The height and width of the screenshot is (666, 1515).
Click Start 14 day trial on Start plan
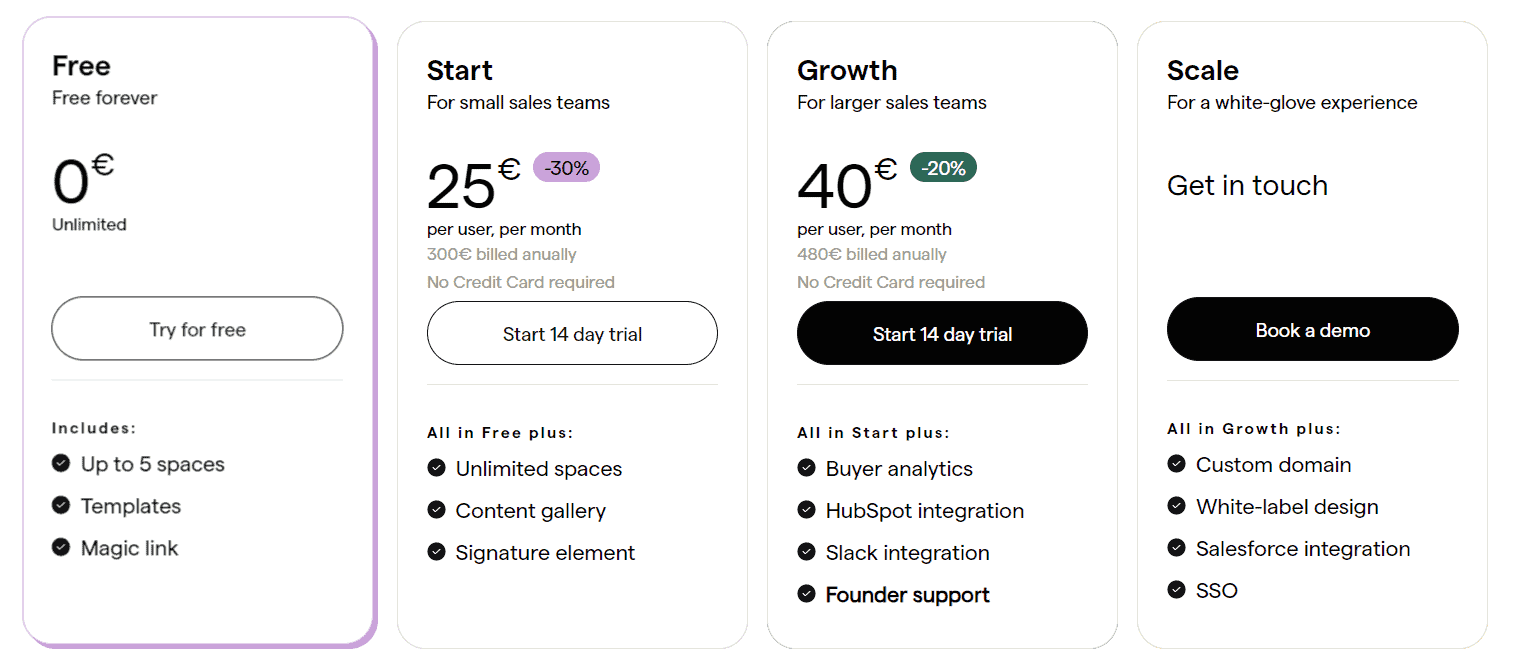click(x=571, y=333)
